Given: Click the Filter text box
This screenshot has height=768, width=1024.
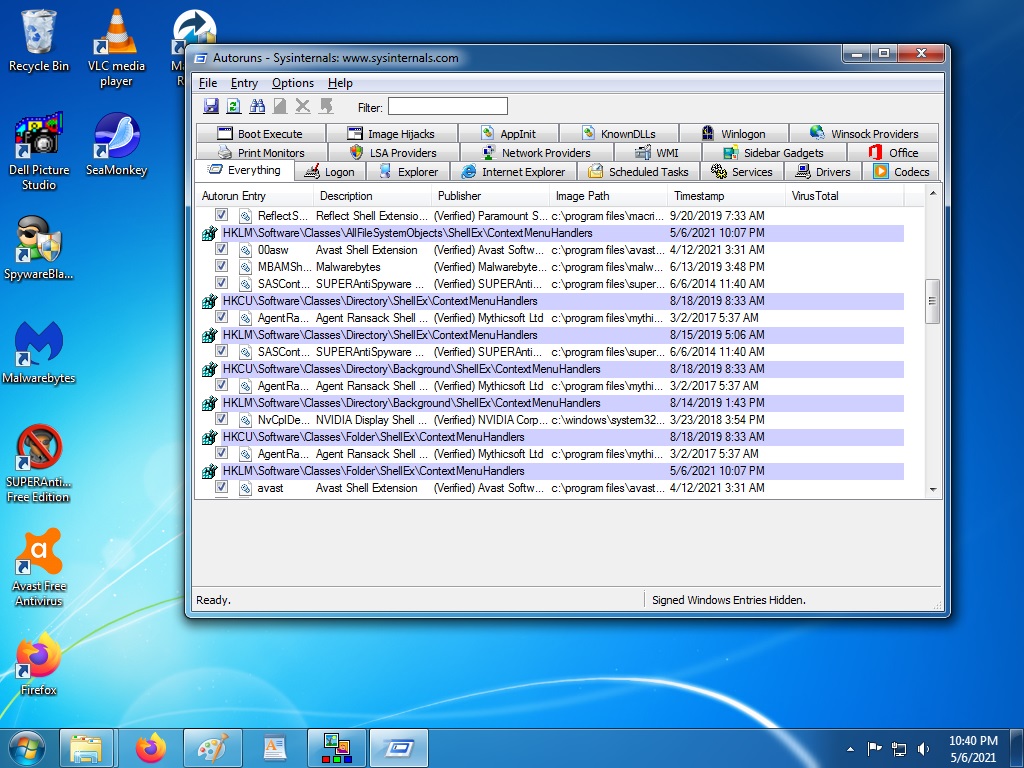Looking at the screenshot, I should (x=447, y=106).
